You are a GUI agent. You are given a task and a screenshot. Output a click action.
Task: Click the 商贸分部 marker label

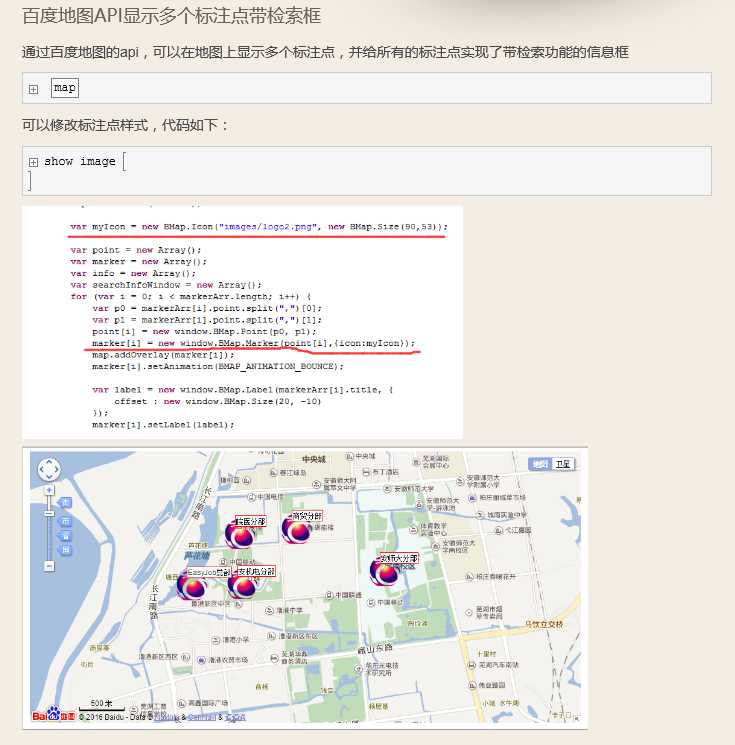(x=307, y=516)
